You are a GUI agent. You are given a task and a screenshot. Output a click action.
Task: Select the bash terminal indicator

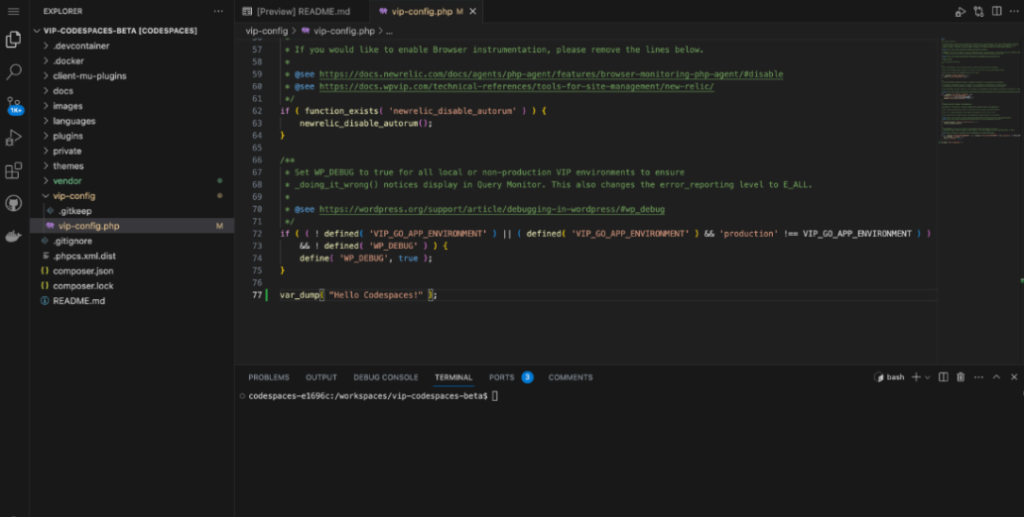tap(889, 377)
